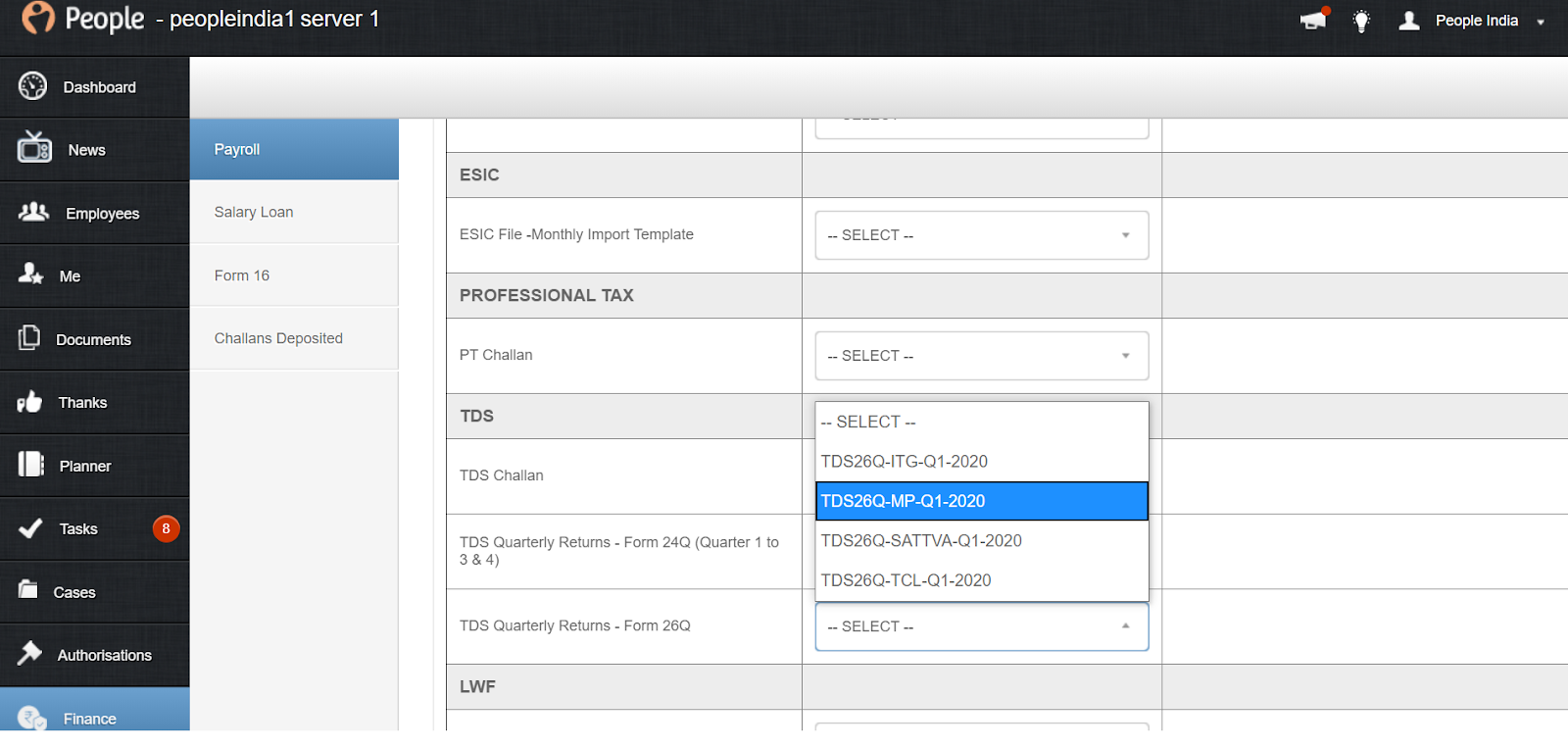Open the Dashboard gauge icon
Viewport: 1568px width, 748px height.
32,86
